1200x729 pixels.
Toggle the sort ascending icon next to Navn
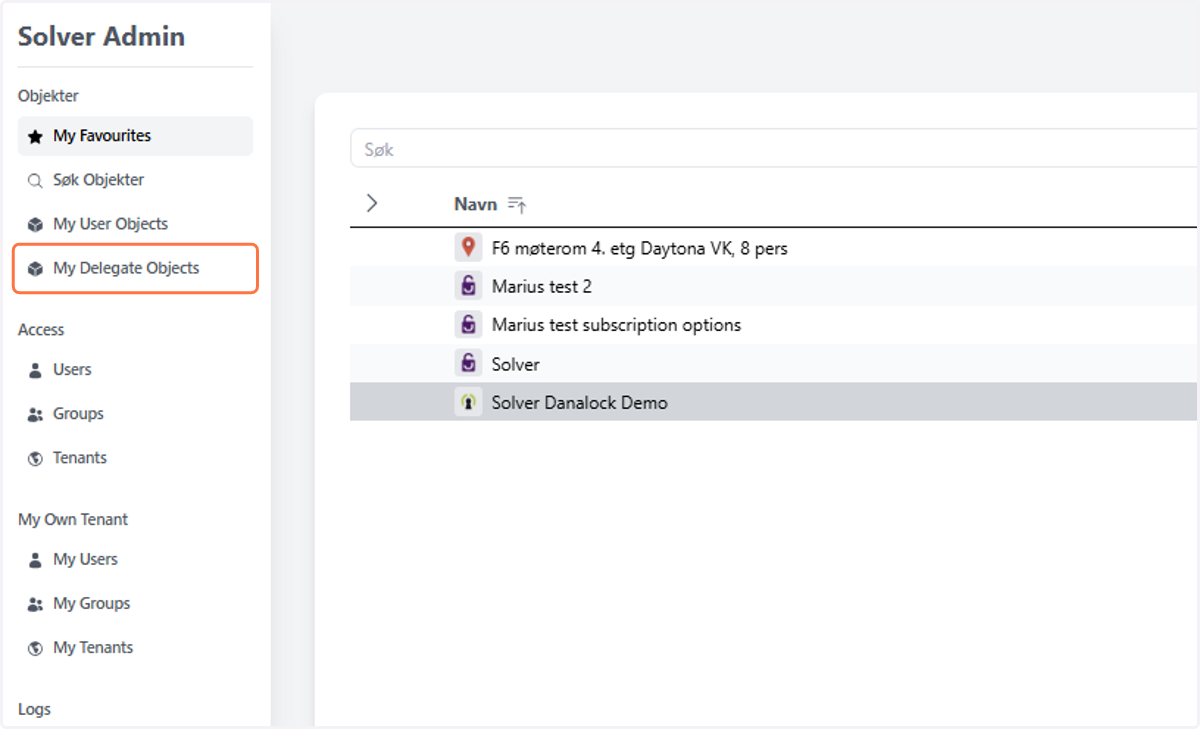click(517, 204)
